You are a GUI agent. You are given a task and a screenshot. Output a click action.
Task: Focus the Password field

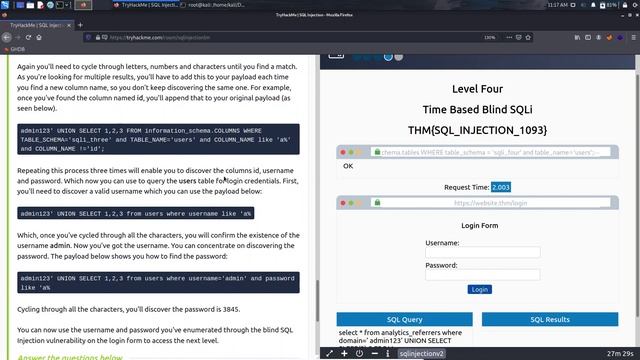pyautogui.click(x=482, y=275)
